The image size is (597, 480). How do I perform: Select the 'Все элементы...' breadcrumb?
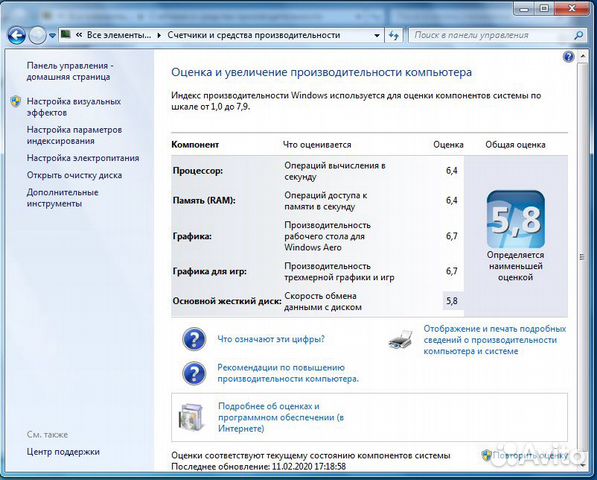tap(119, 35)
